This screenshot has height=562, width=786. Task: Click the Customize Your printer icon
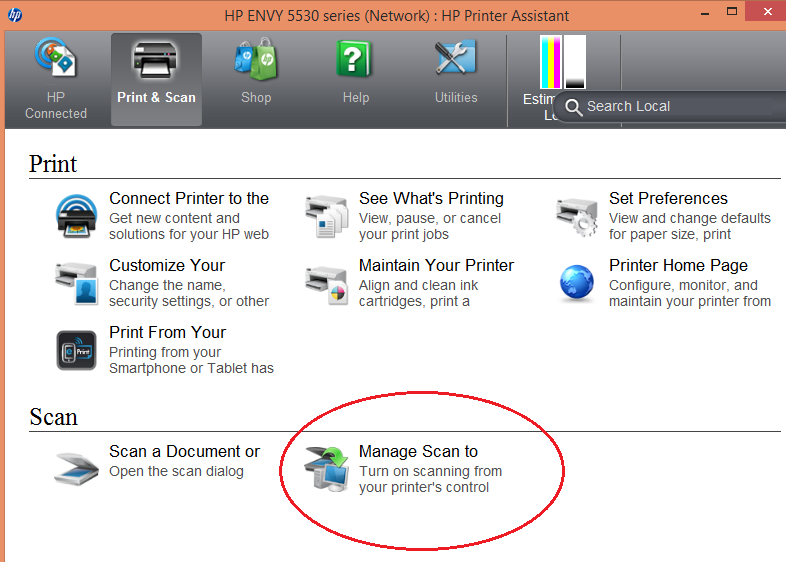pos(76,284)
